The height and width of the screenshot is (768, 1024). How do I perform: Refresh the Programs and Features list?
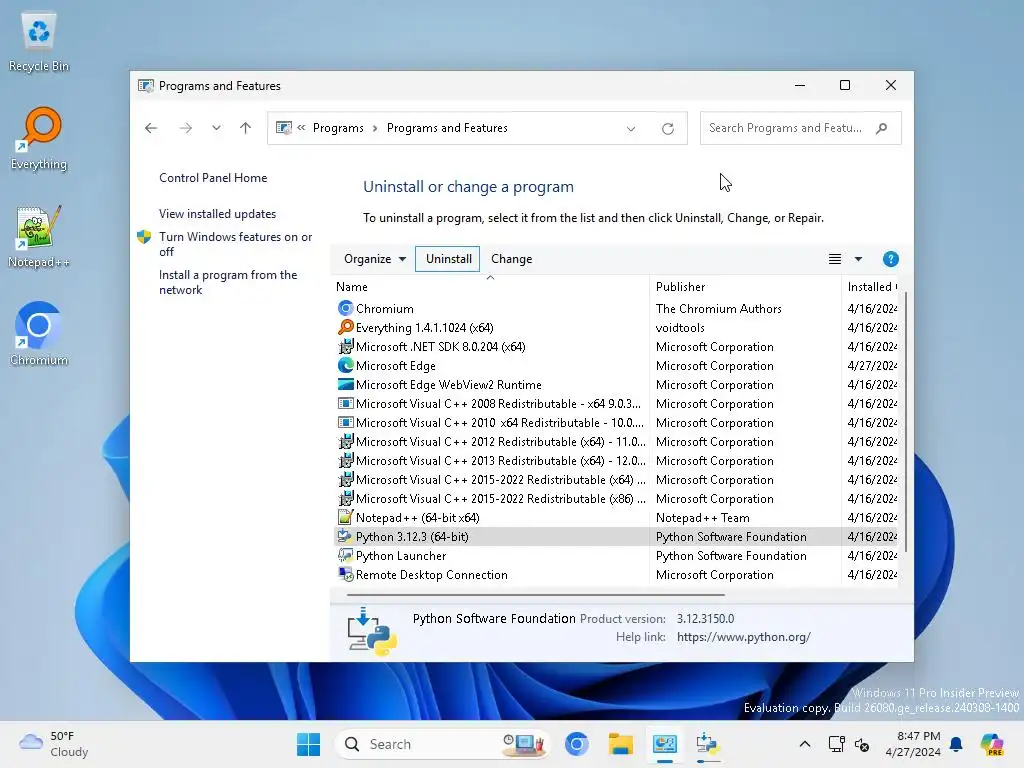click(667, 129)
